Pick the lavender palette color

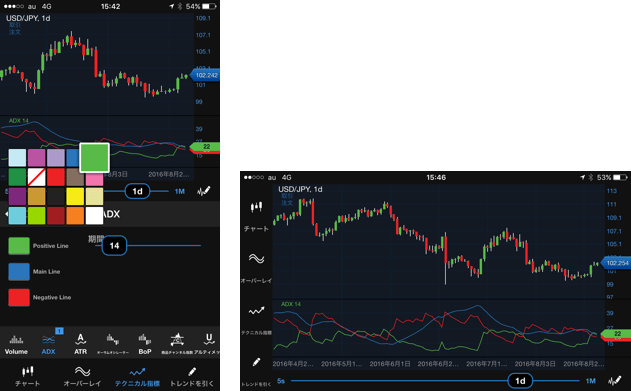(x=56, y=158)
